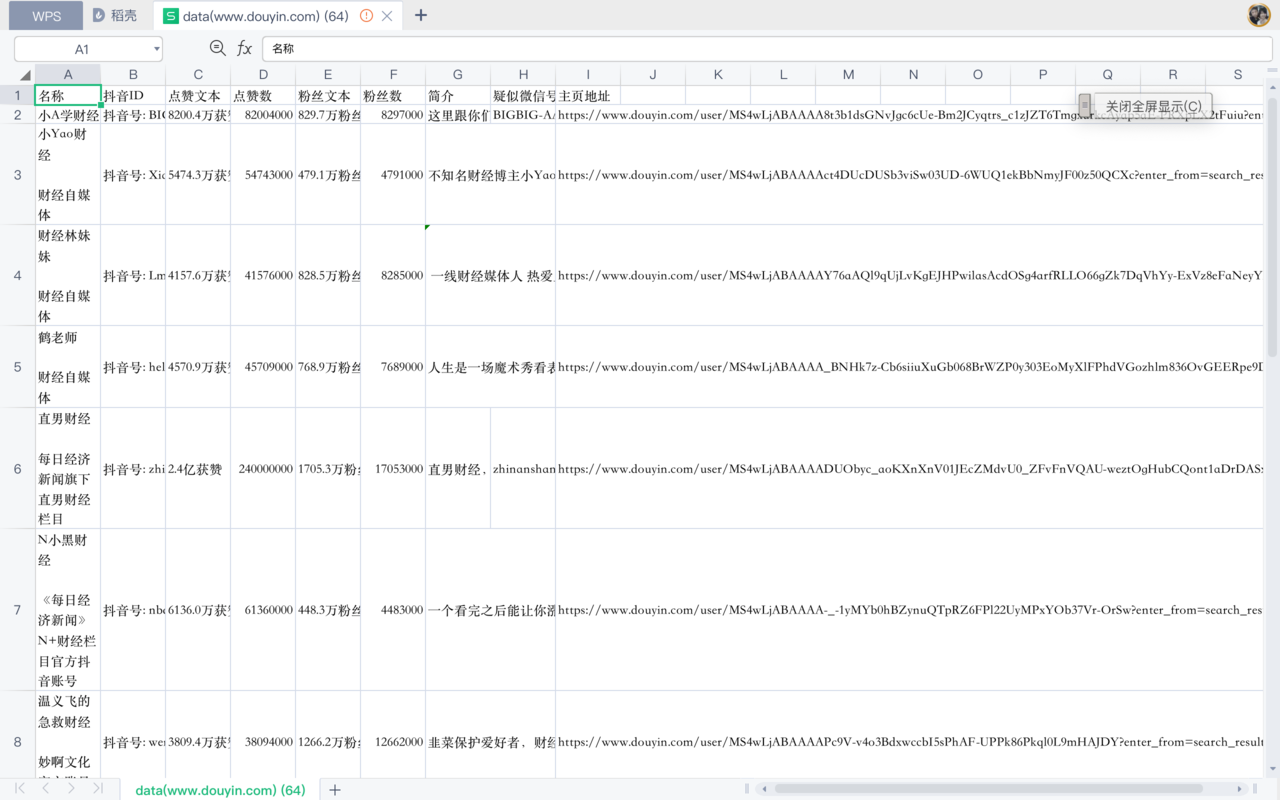Image resolution: width=1280 pixels, height=800 pixels.
Task: Click cell A1 containing 名称
Action: 68,96
